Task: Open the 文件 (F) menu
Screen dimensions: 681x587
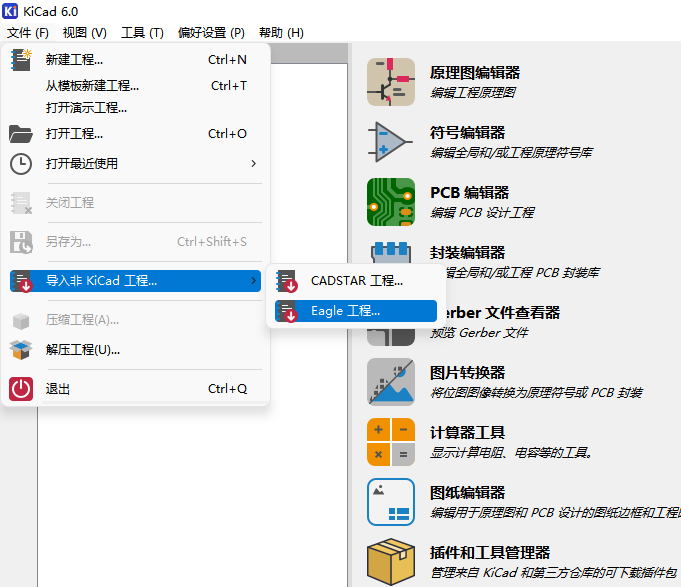Action: coord(27,33)
